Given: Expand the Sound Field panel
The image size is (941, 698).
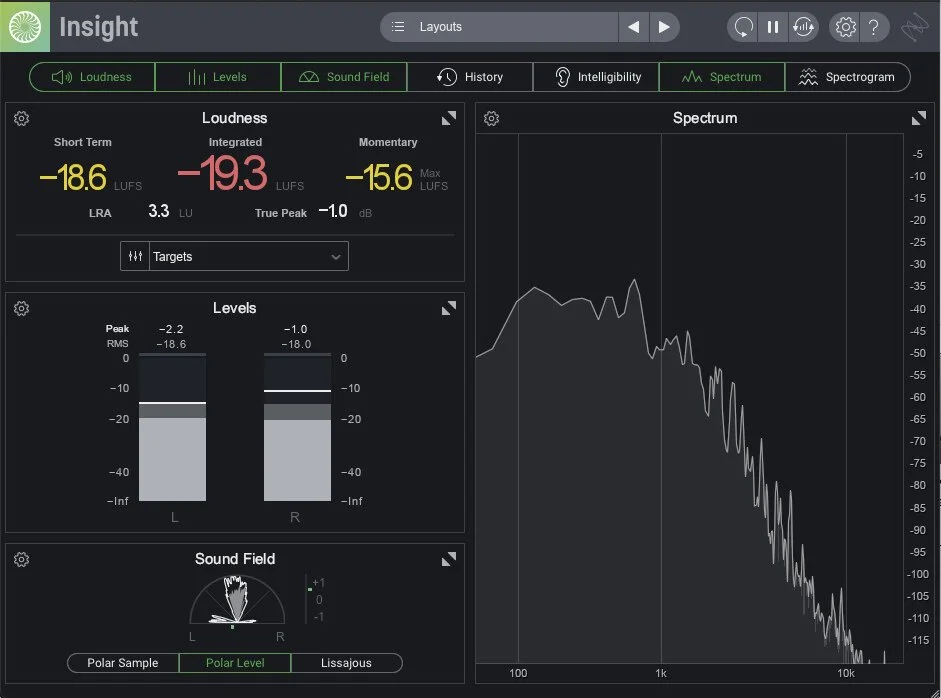Looking at the screenshot, I should 448,559.
